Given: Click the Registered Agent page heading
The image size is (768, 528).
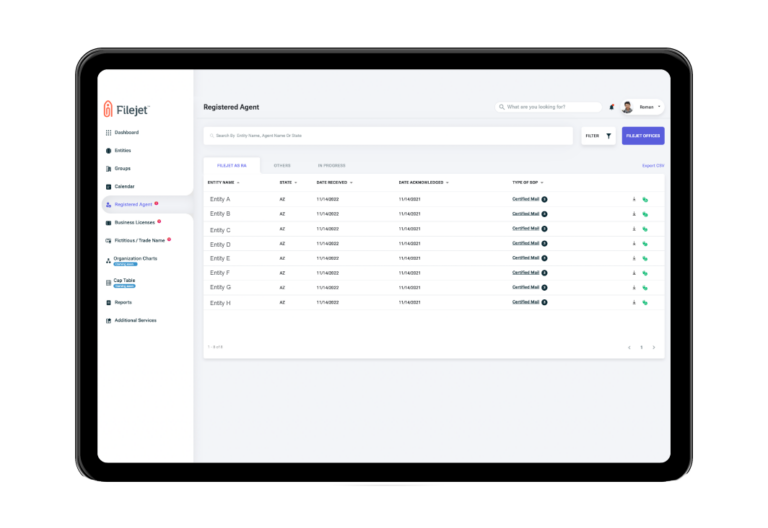Looking at the screenshot, I should point(231,107).
